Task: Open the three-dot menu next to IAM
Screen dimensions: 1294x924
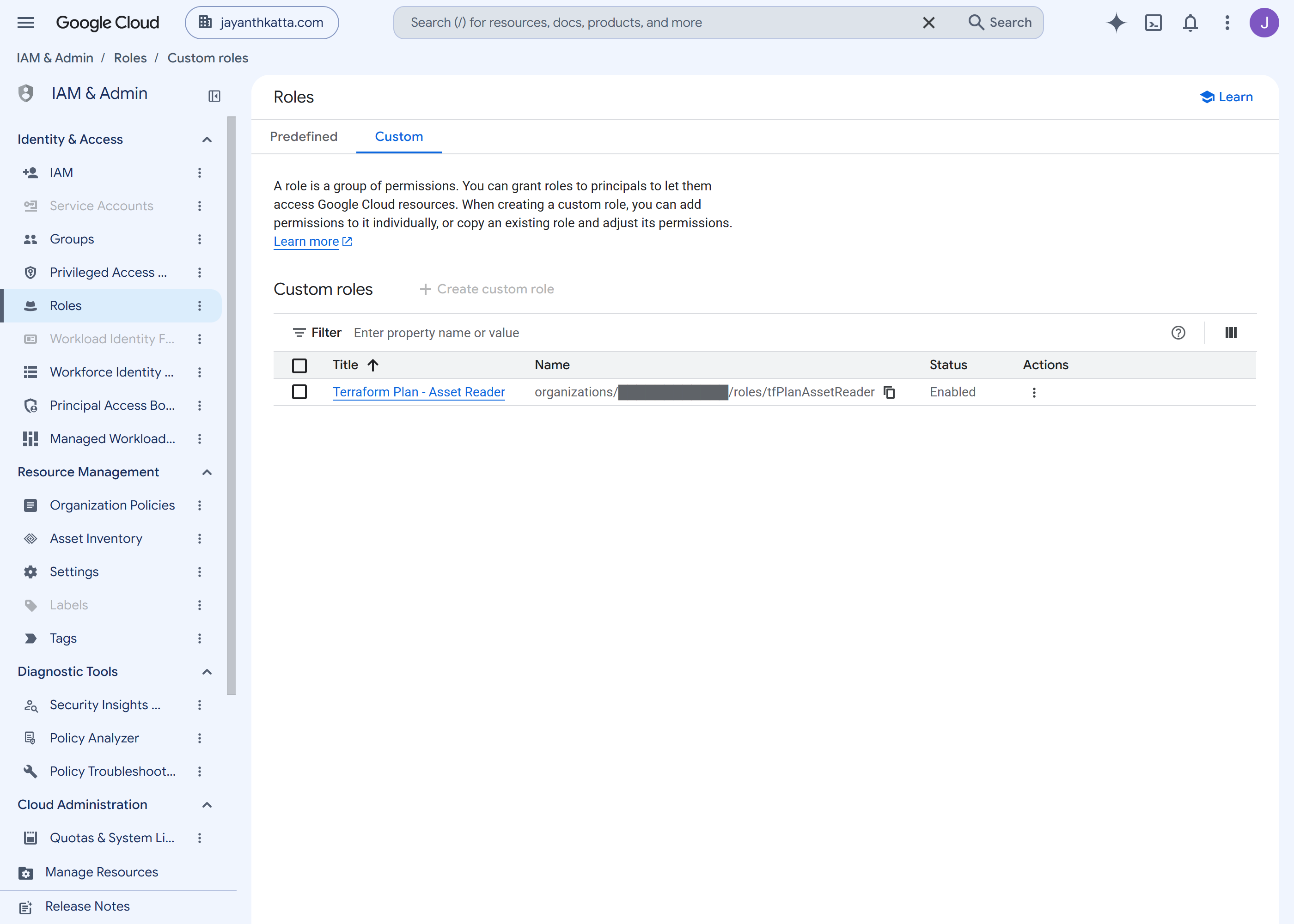Action: point(199,172)
